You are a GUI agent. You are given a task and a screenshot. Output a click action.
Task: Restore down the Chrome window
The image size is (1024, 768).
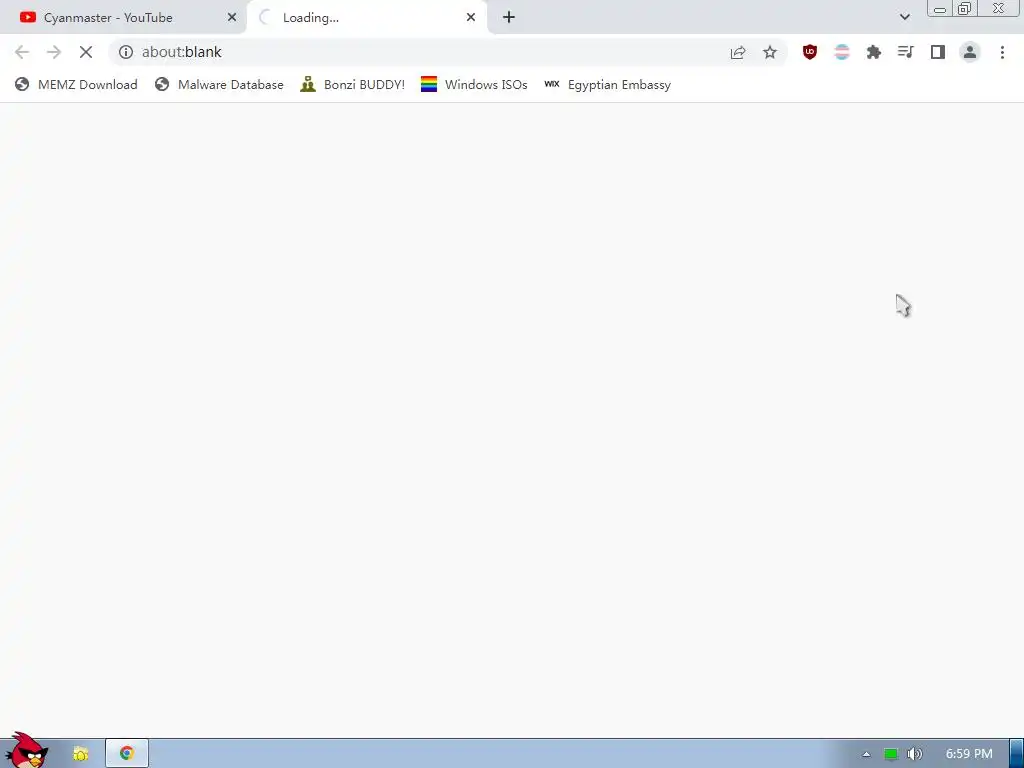coord(965,9)
